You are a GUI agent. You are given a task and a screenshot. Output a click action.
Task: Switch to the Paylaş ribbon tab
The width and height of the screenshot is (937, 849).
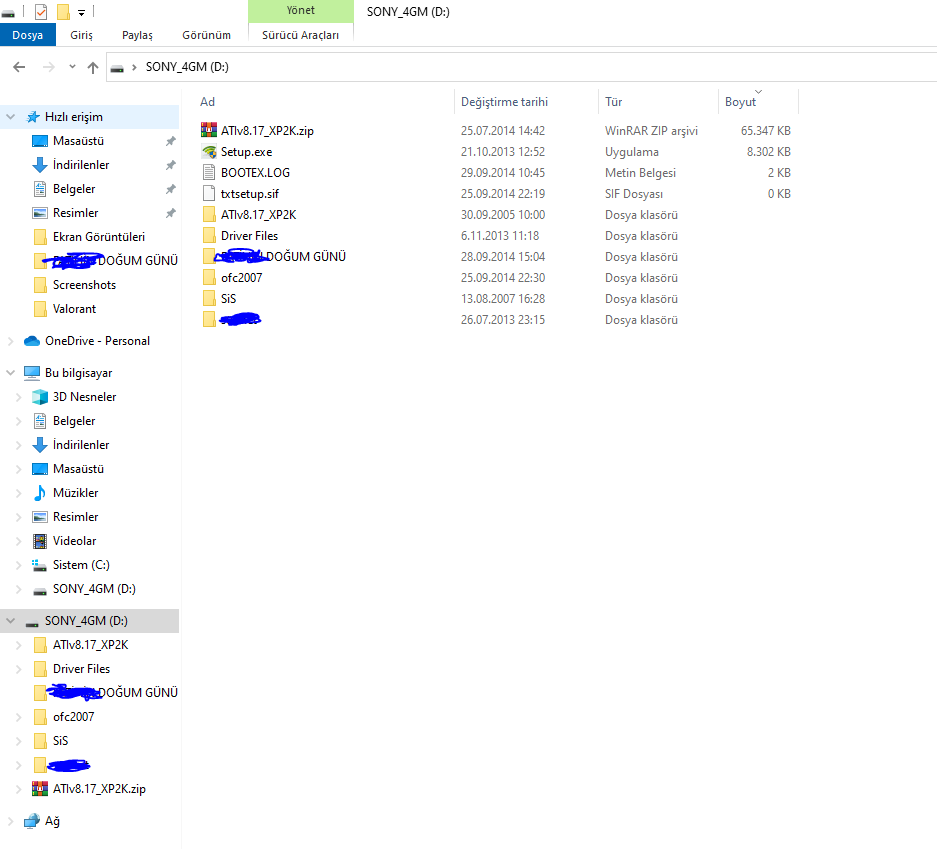[x=137, y=35]
